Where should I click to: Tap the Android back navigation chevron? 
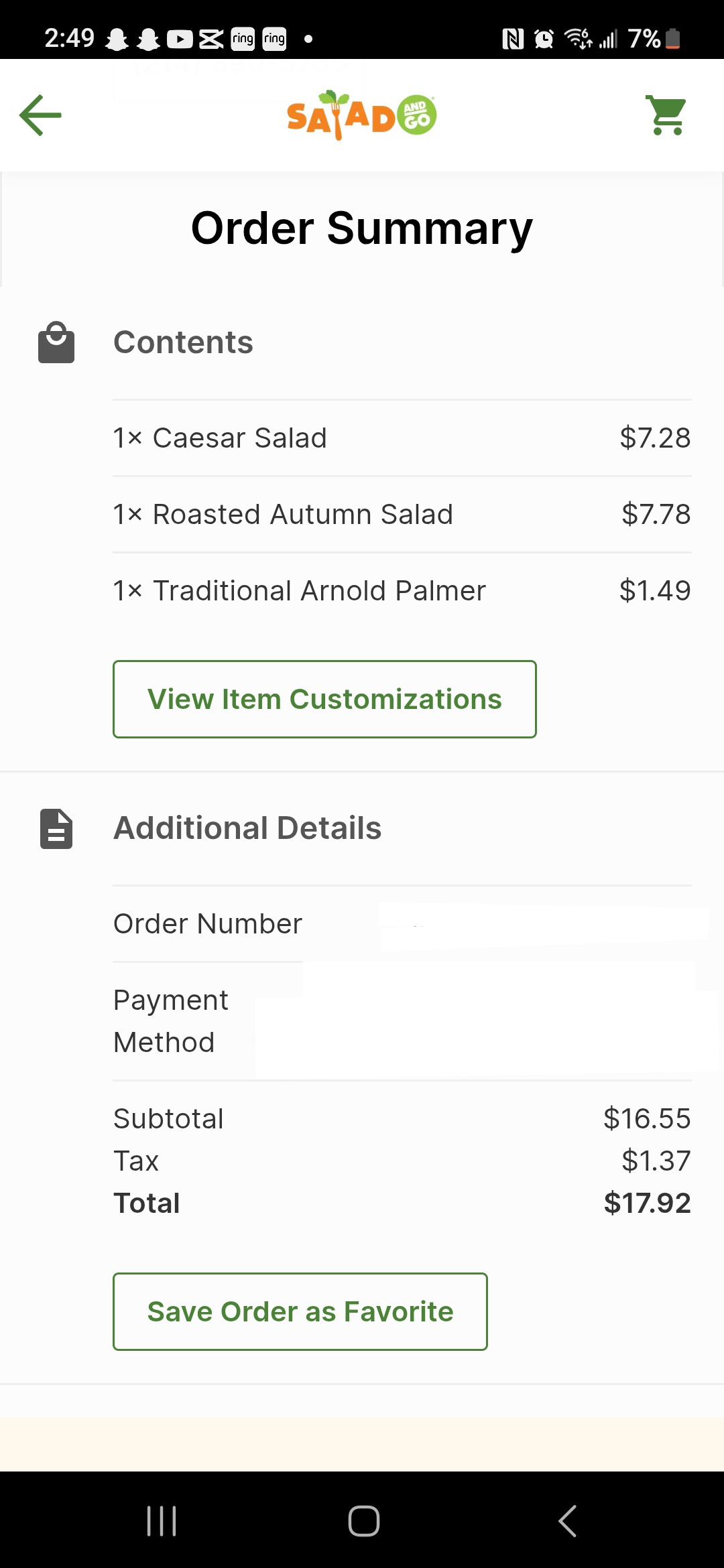tap(567, 1521)
